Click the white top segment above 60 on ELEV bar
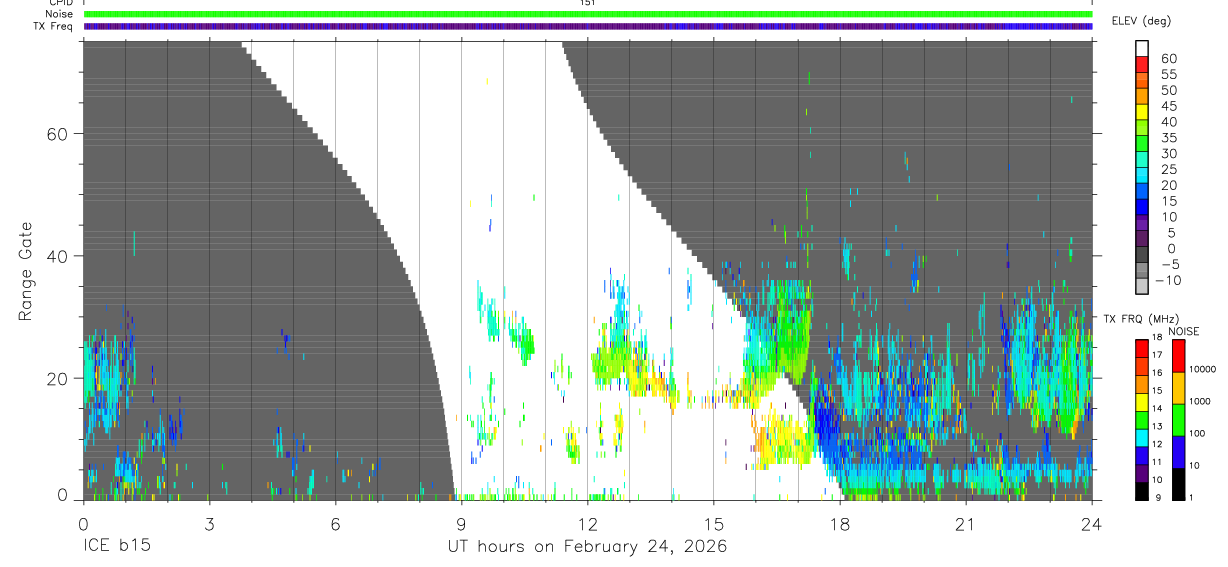Screen dimensions: 1228x567 1142,50
